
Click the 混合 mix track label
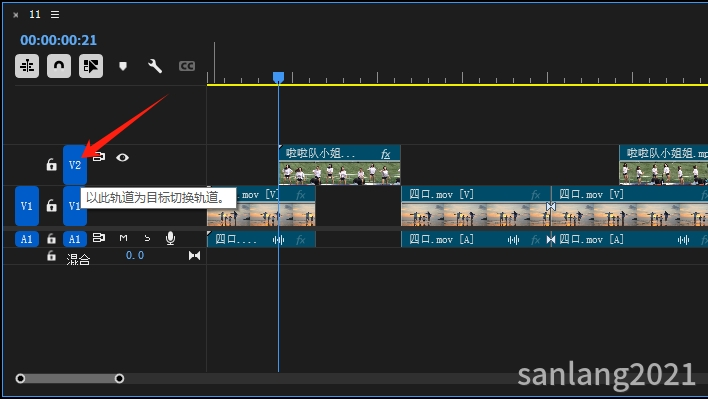click(78, 259)
